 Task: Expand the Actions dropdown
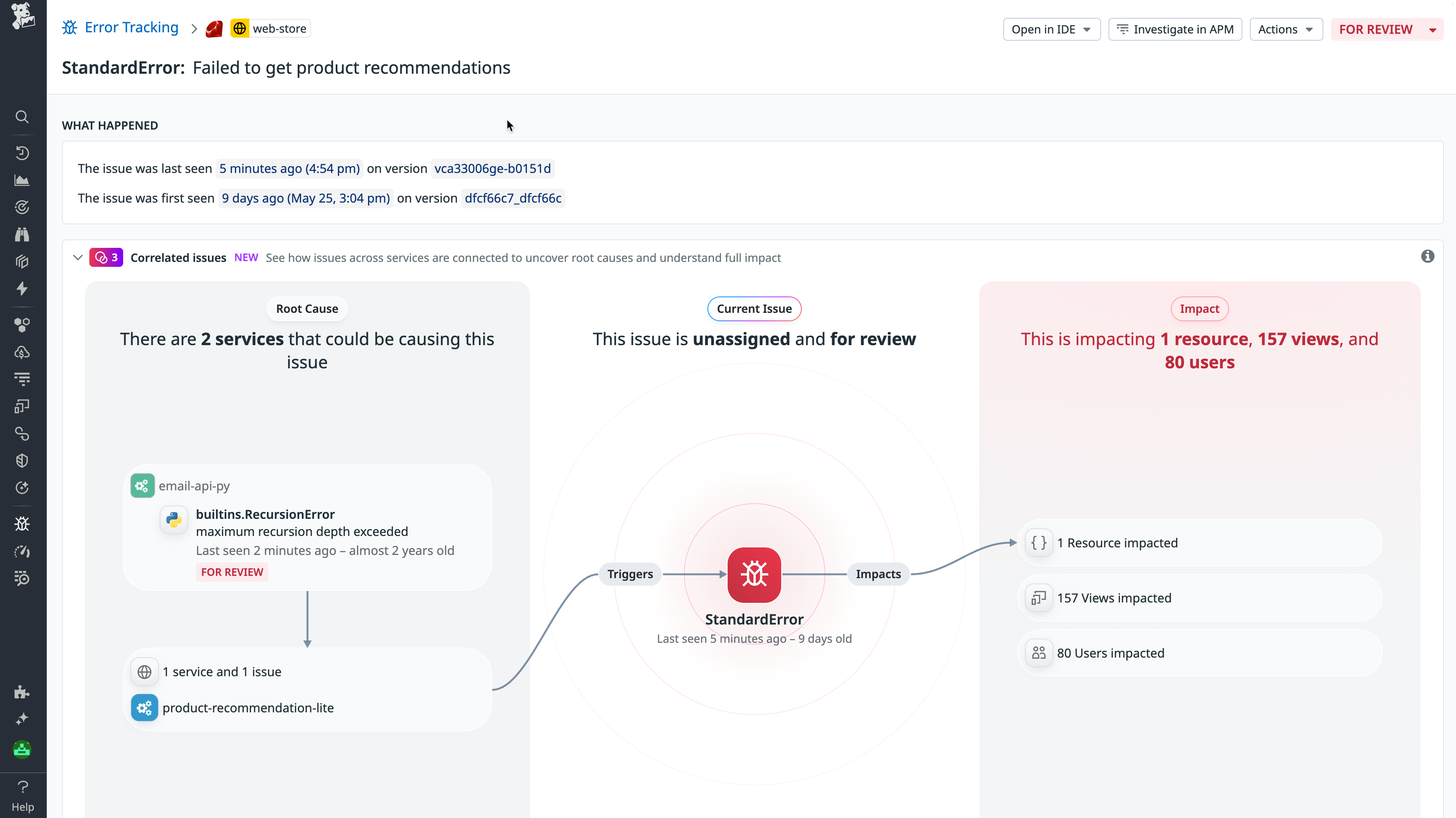(x=1286, y=29)
